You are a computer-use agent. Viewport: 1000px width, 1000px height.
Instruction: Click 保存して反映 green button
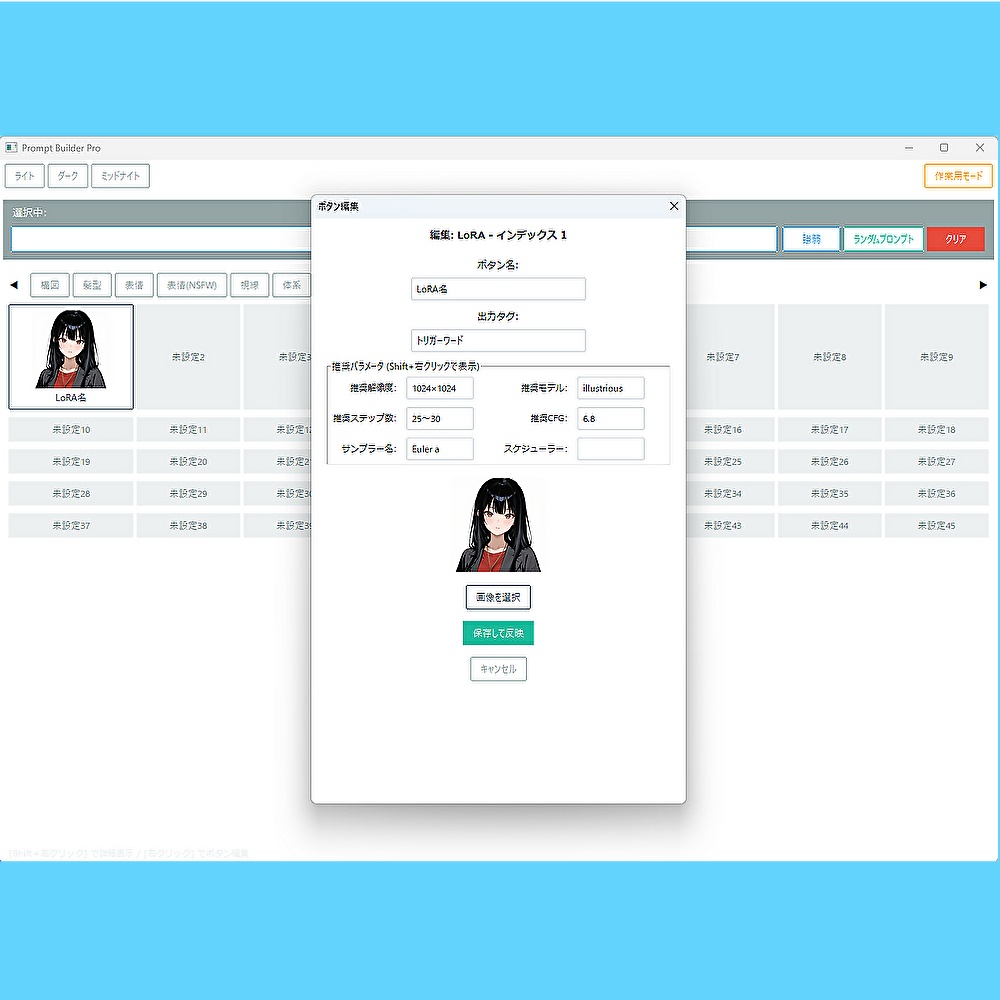pos(498,633)
